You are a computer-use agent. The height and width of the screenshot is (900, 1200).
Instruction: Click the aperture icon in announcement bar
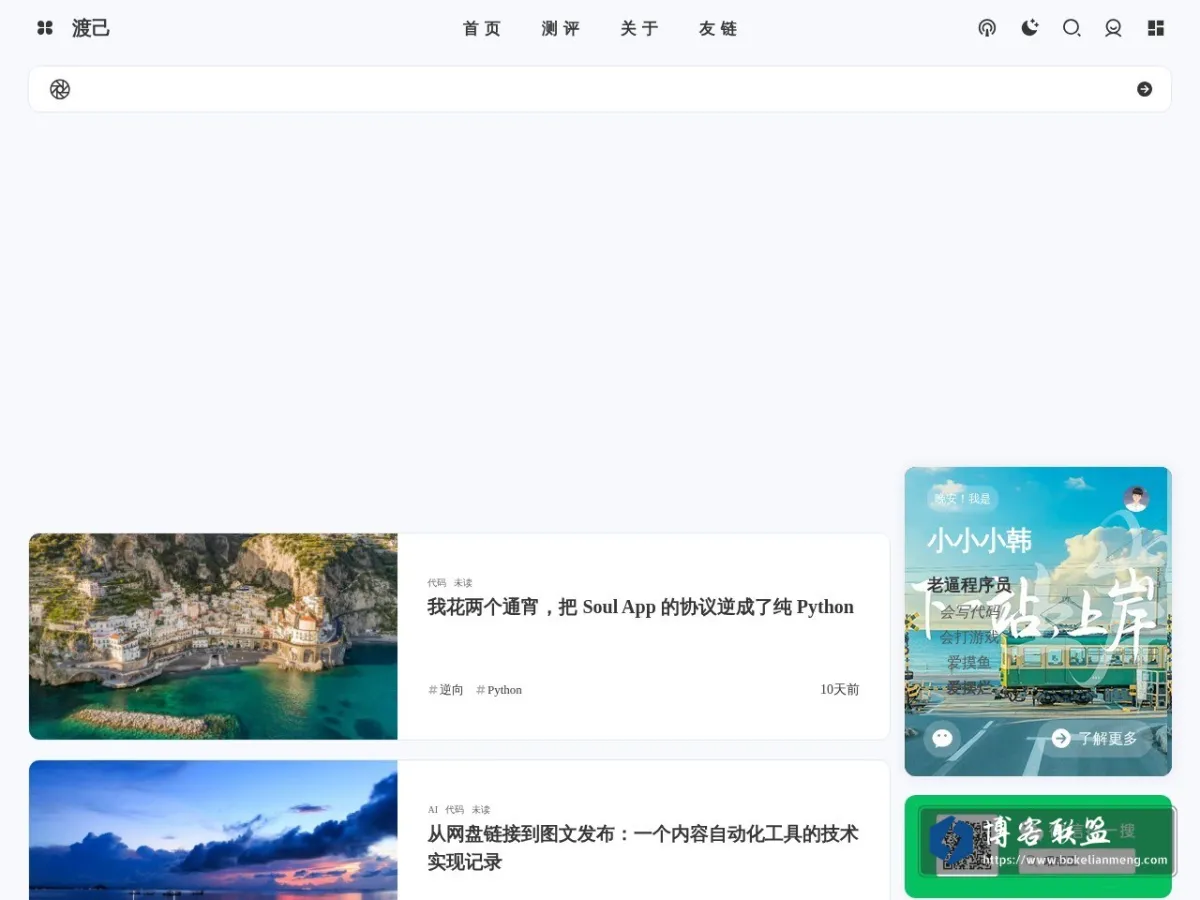click(x=60, y=89)
